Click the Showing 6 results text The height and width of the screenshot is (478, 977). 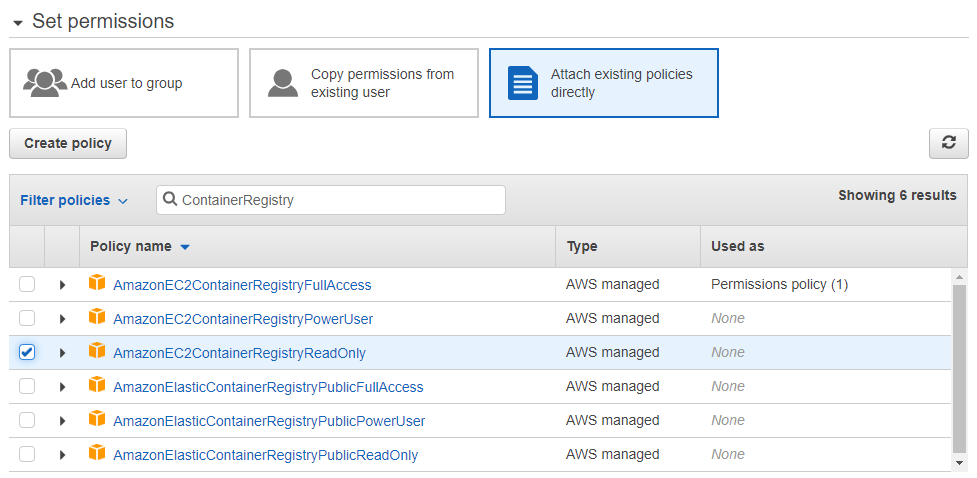(x=897, y=195)
